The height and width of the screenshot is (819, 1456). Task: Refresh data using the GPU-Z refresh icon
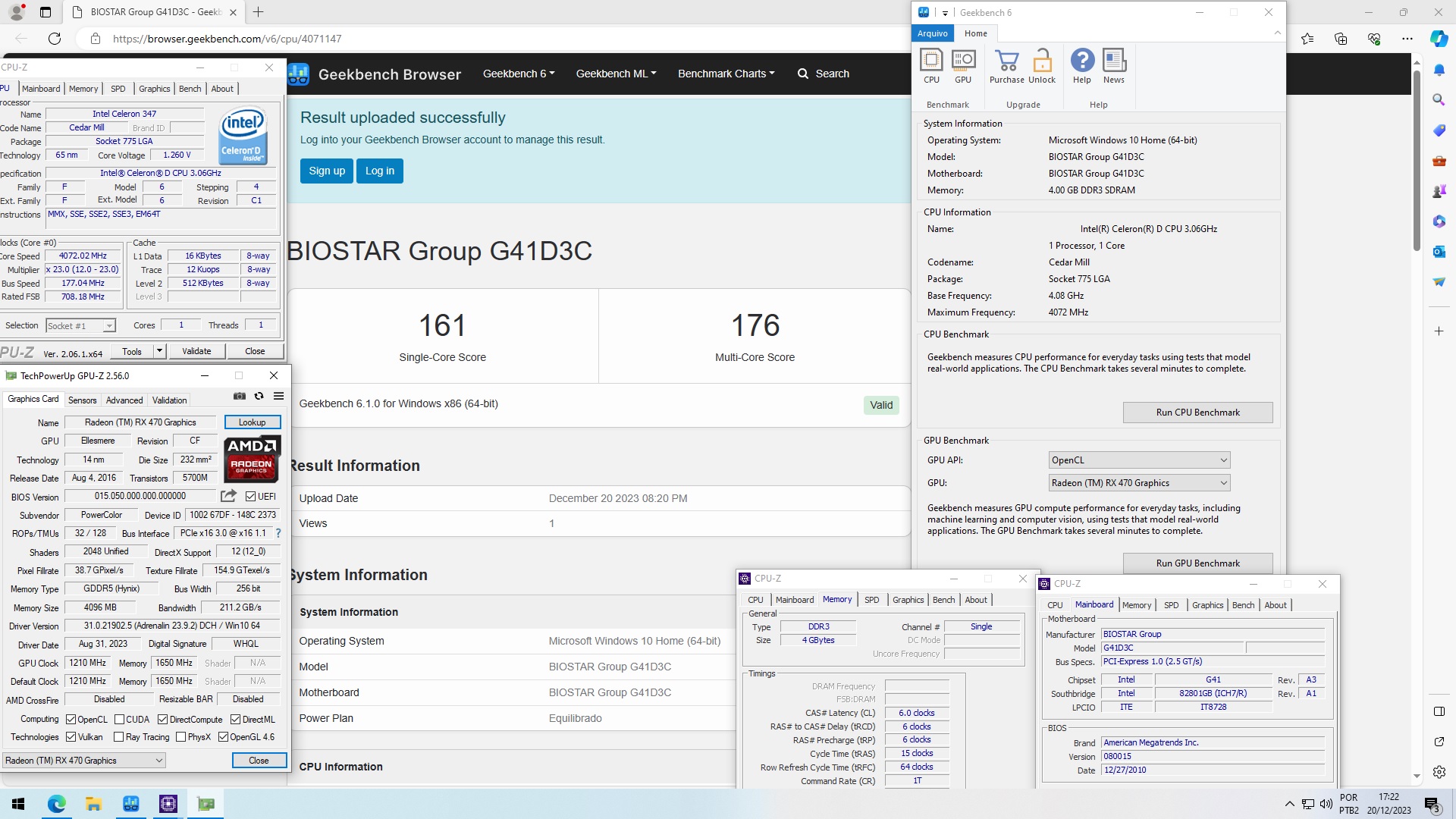(259, 396)
